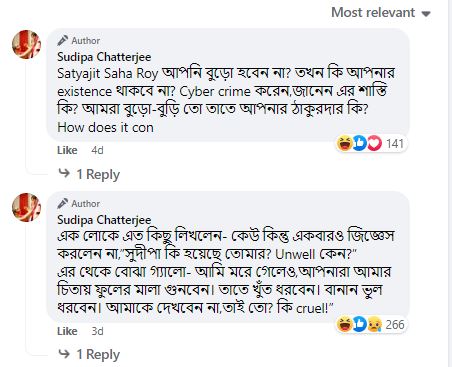The width and height of the screenshot is (452, 367).
Task: Click the first comment's profile picture
Action: tap(27, 44)
